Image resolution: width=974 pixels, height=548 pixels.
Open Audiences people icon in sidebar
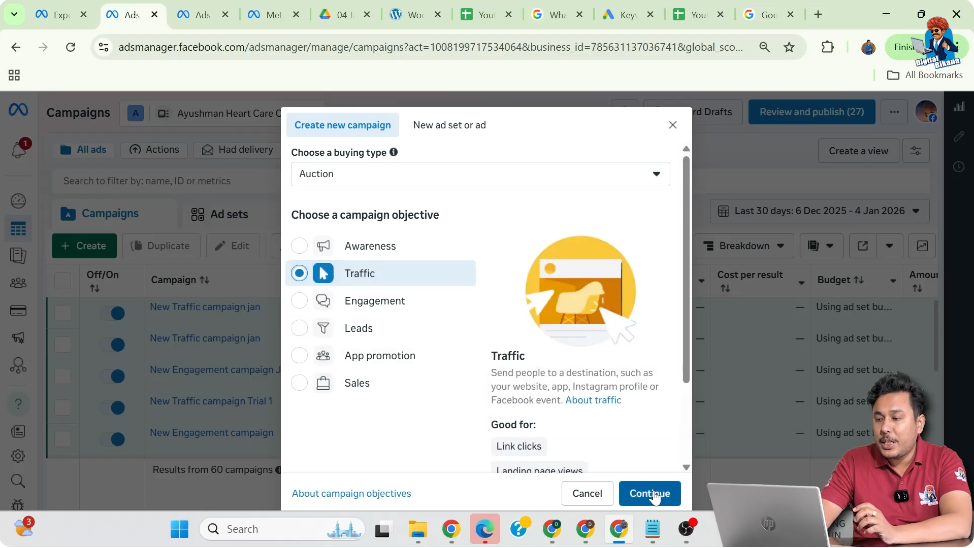18,283
